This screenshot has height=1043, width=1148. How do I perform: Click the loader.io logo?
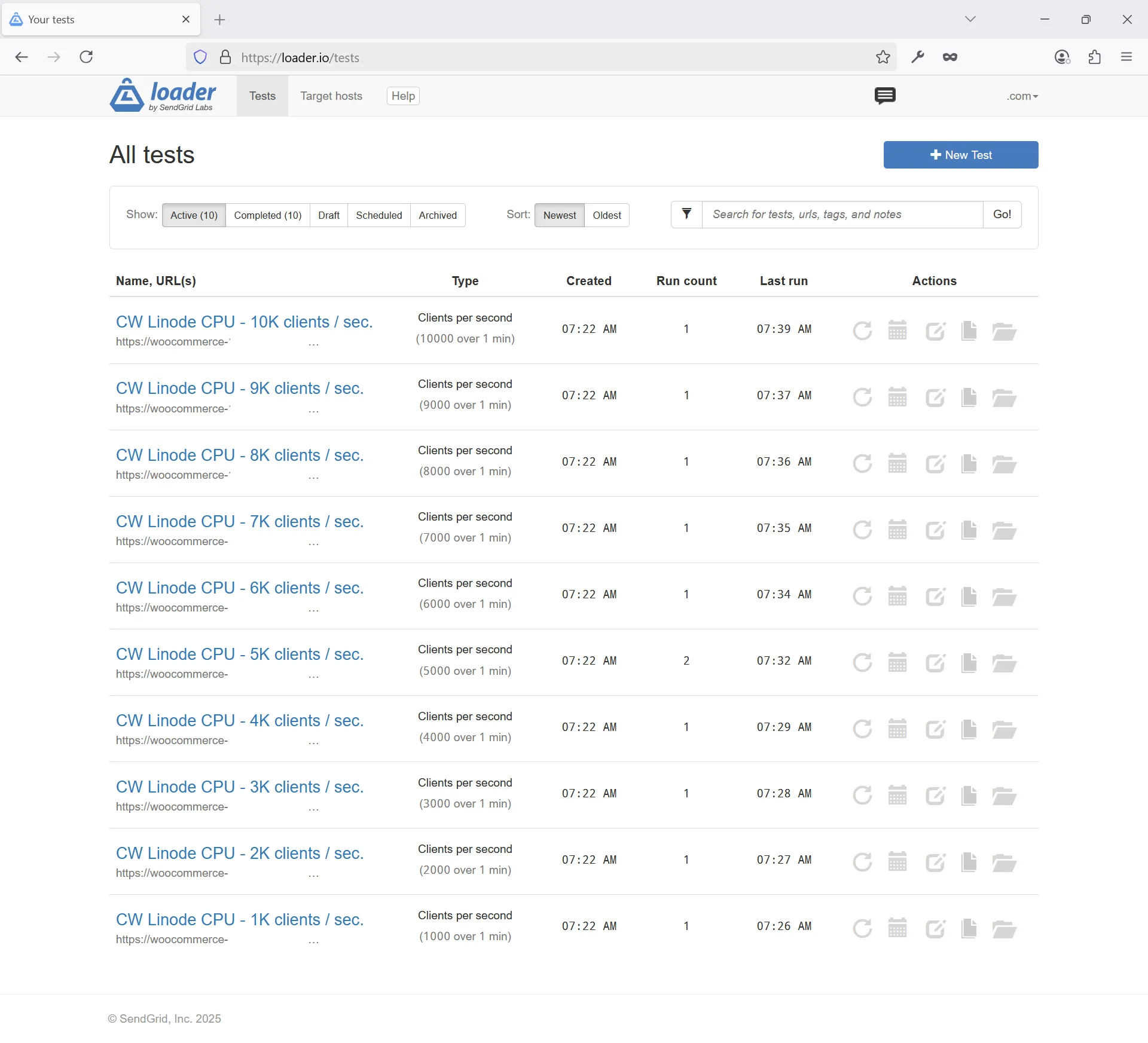[x=162, y=95]
